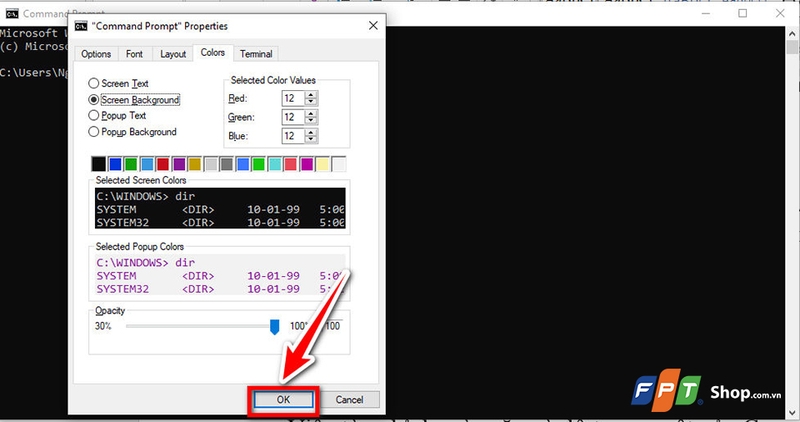The height and width of the screenshot is (422, 800).
Task: Select the gold color swatch
Action: tap(194, 164)
